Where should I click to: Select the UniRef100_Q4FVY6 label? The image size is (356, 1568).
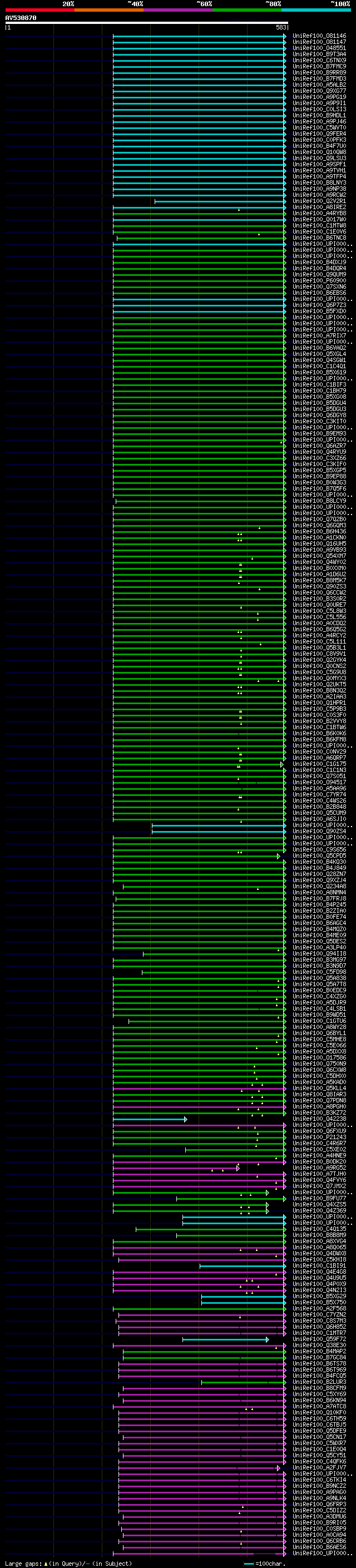(x=319, y=1180)
